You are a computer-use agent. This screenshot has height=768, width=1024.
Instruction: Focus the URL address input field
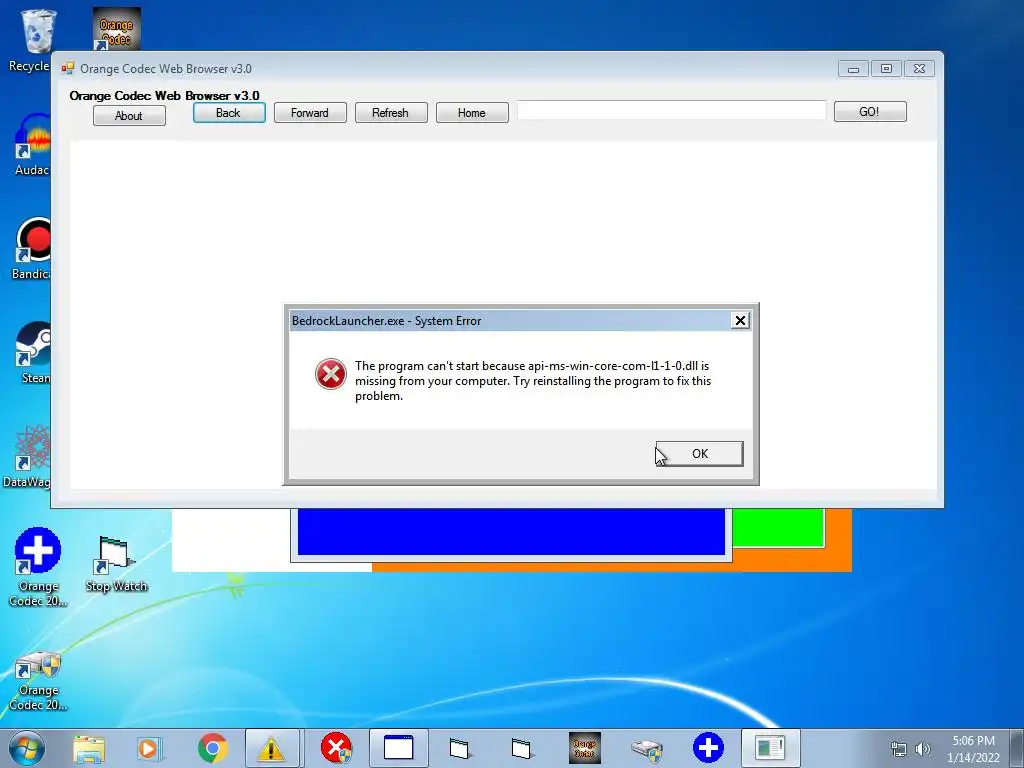(671, 110)
